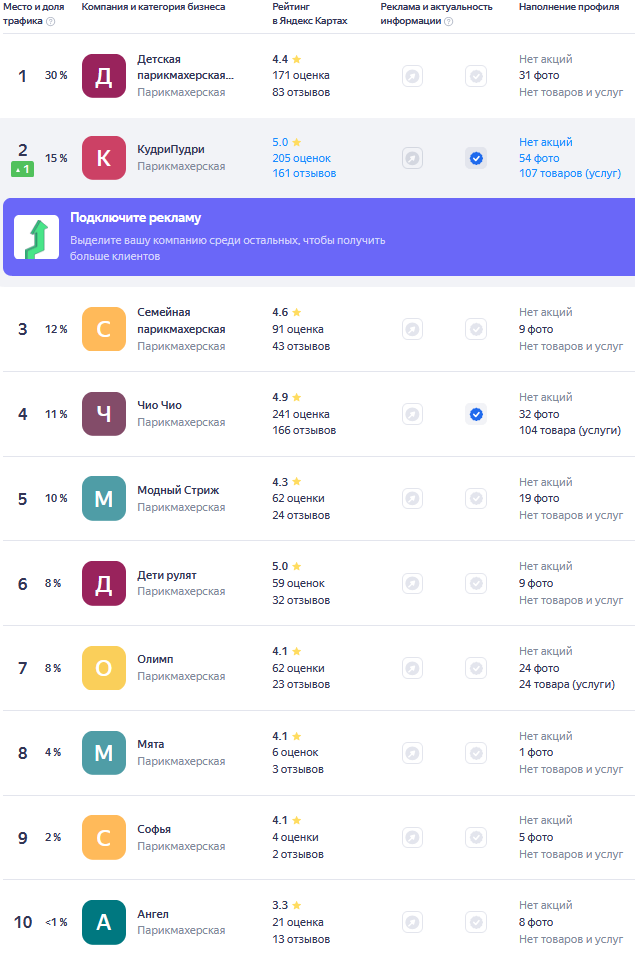Open the '205 оценок' link for КудриПудри

[301, 158]
